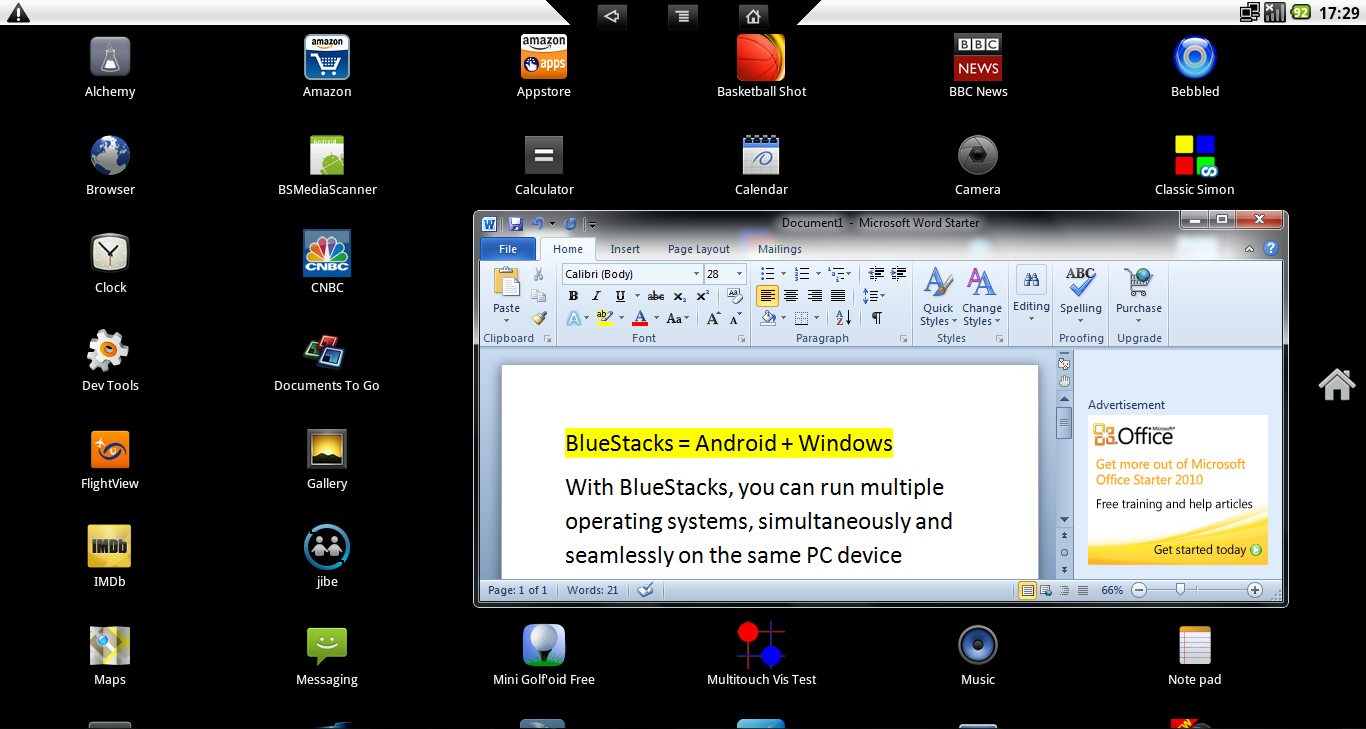
Task: Click the Grow Font icon
Action: [x=713, y=319]
